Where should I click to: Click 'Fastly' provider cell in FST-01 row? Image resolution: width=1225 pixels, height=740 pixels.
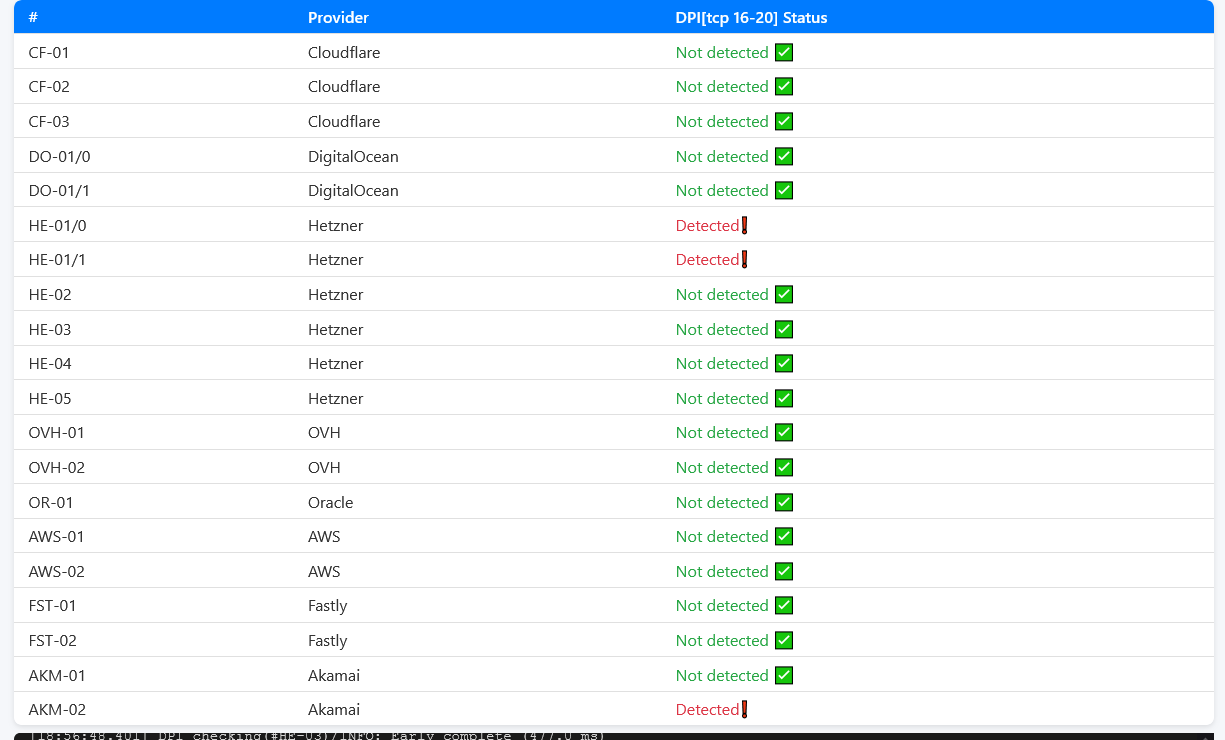tap(328, 606)
